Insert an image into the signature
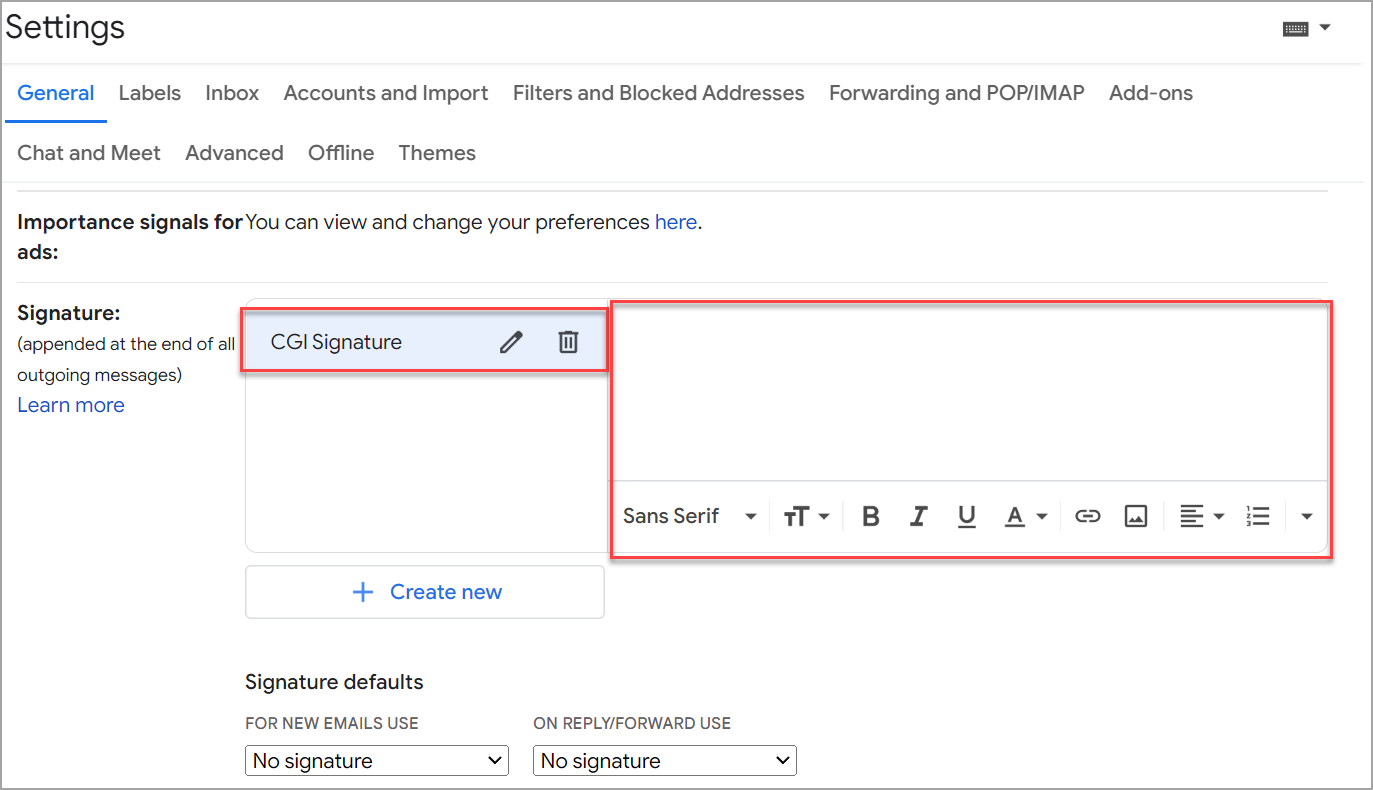 [x=1136, y=516]
